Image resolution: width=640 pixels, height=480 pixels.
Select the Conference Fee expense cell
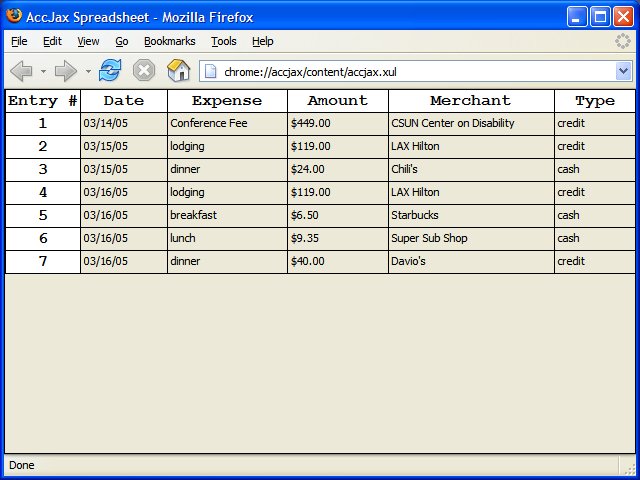tap(226, 124)
